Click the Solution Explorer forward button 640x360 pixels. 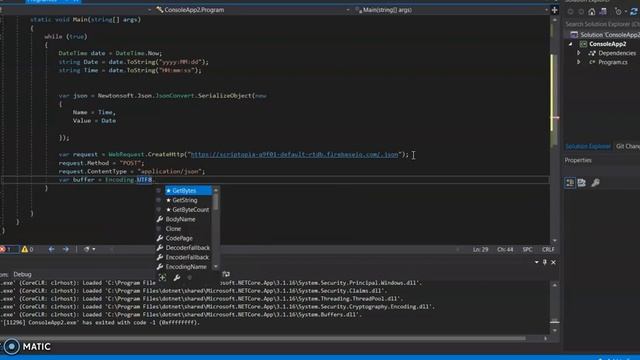581,12
